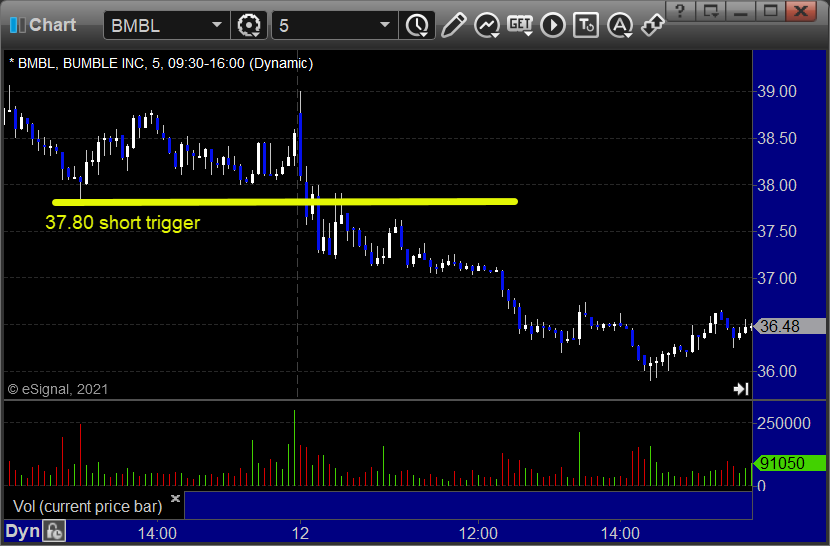Image resolution: width=830 pixels, height=546 pixels.
Task: Click the pop-out window button
Action: [710, 11]
